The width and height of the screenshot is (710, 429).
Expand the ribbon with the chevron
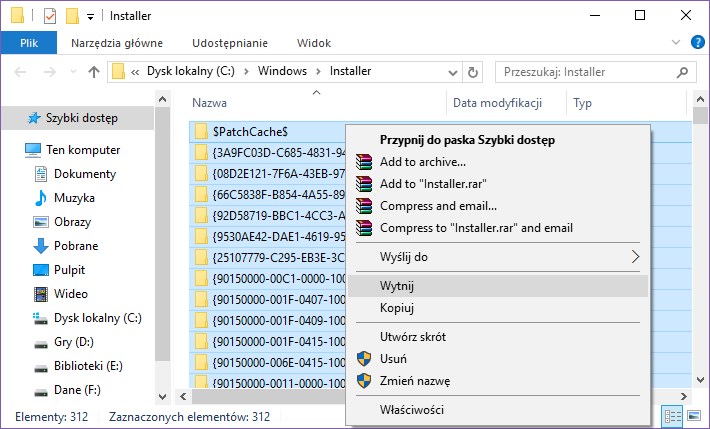coord(676,43)
